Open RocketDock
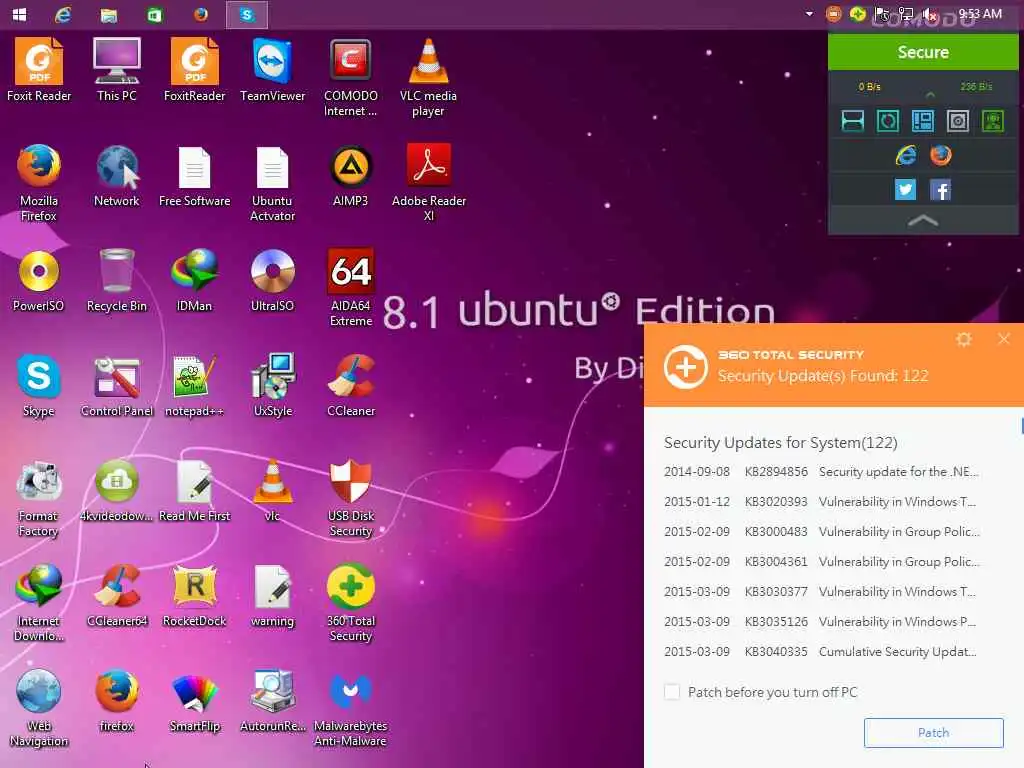This screenshot has height=768, width=1024. 195,596
